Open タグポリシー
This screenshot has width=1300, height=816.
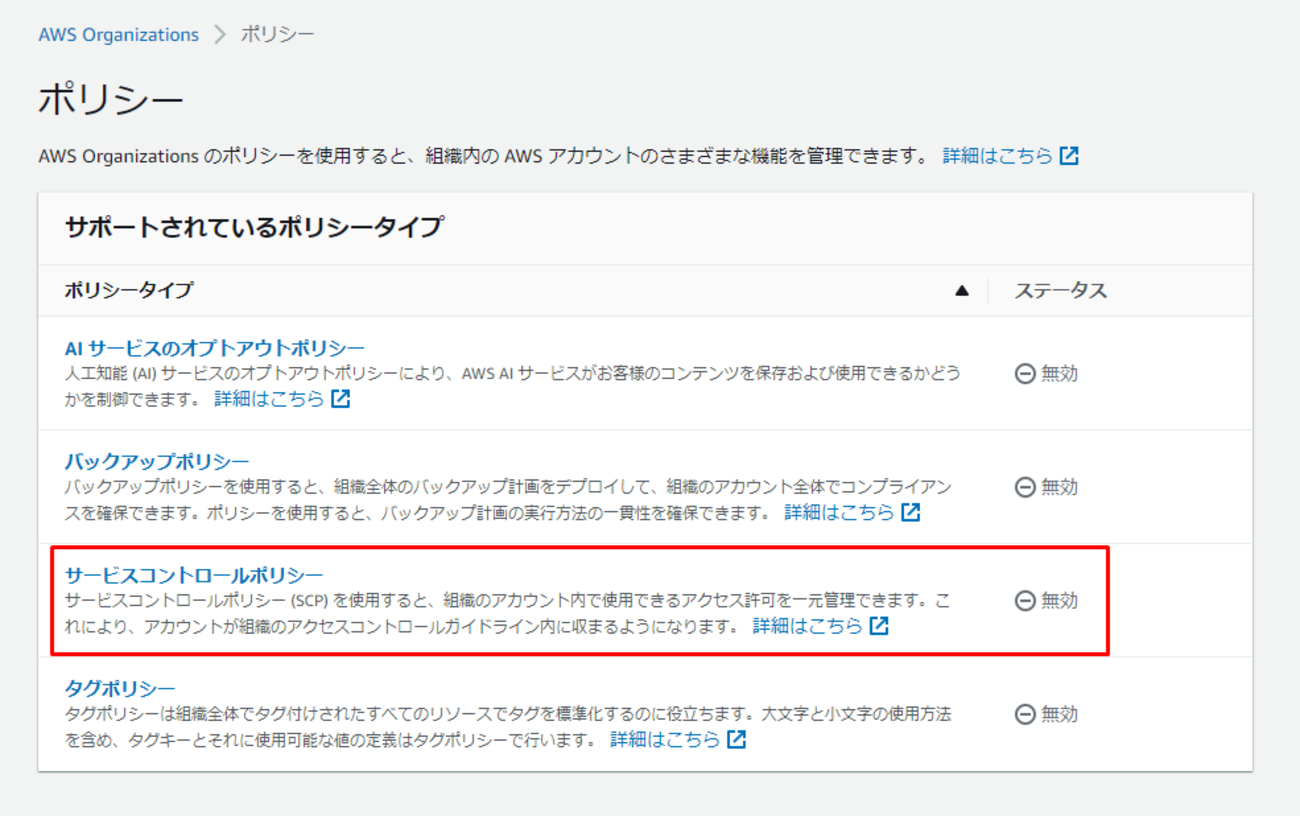tap(120, 688)
